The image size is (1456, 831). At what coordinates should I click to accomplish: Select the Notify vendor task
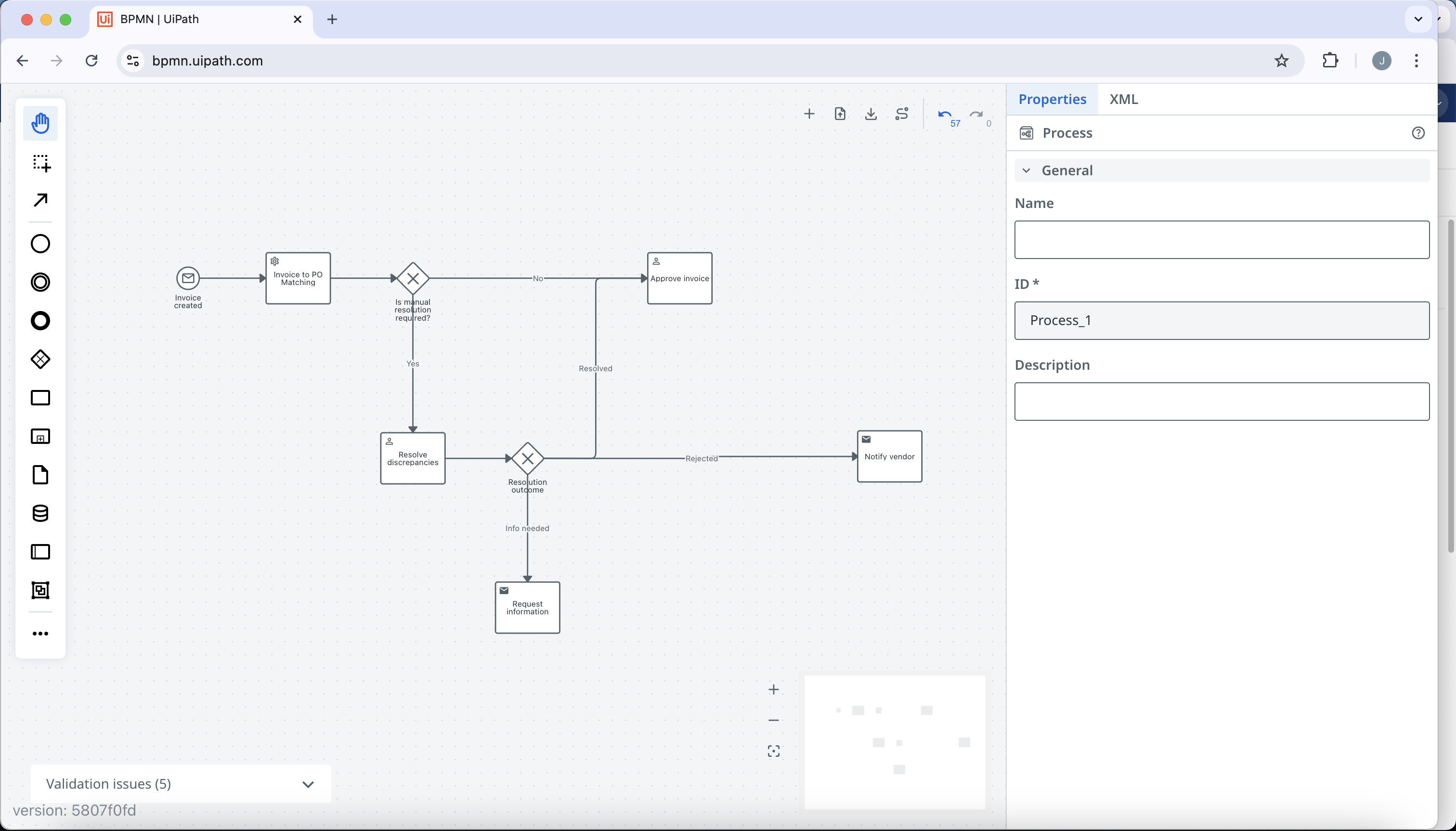click(x=889, y=456)
